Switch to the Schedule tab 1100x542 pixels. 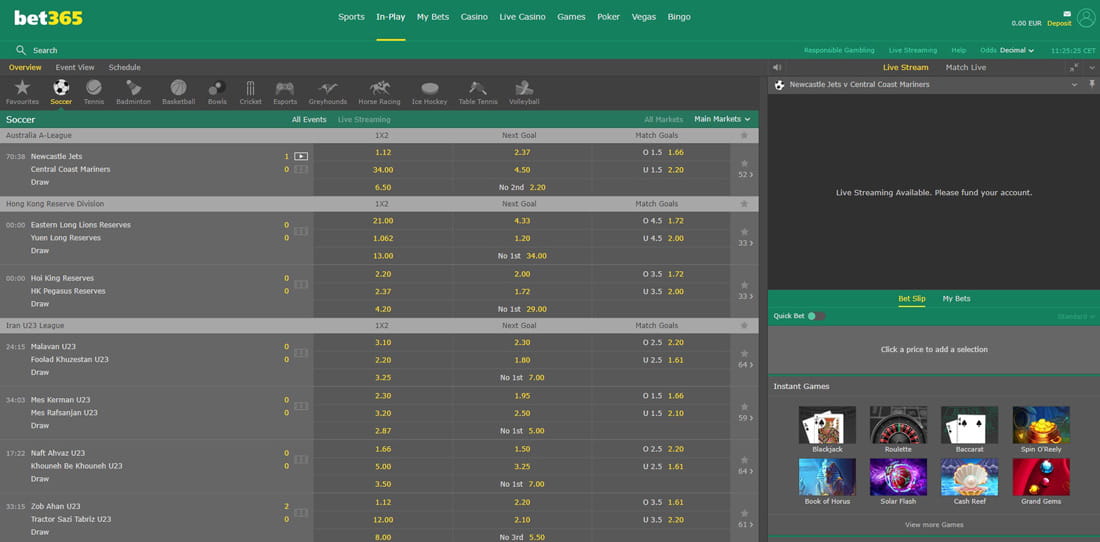pyautogui.click(x=124, y=67)
